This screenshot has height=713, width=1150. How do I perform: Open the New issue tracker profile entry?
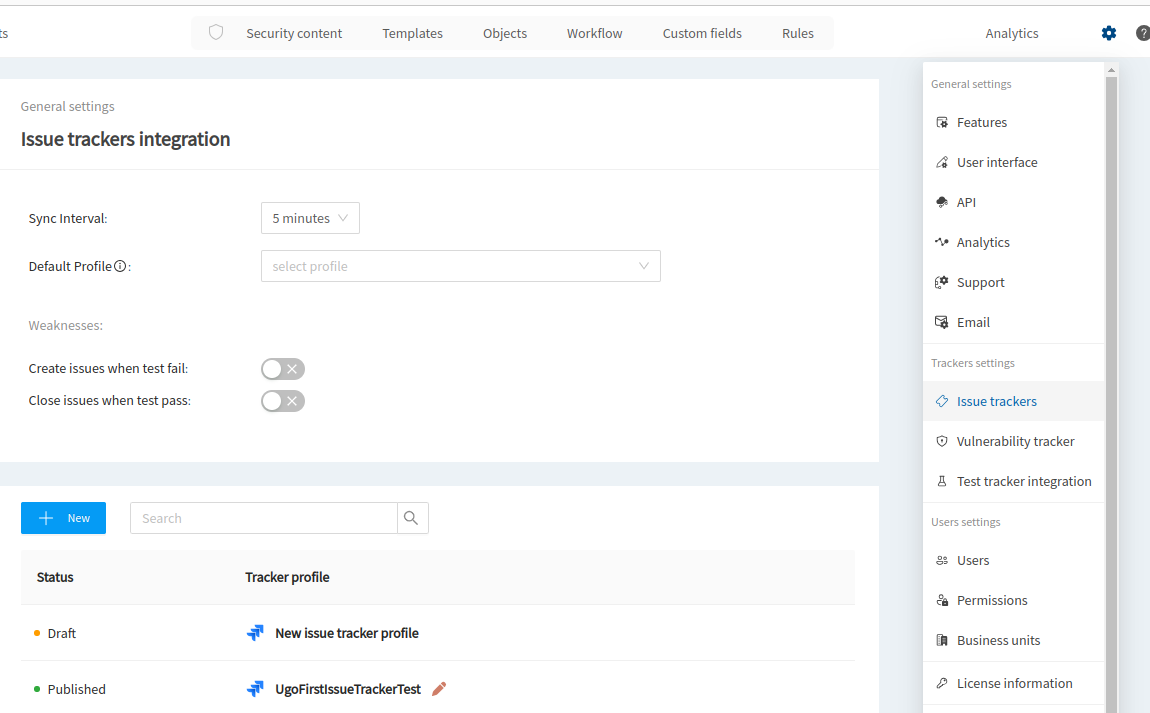point(347,633)
